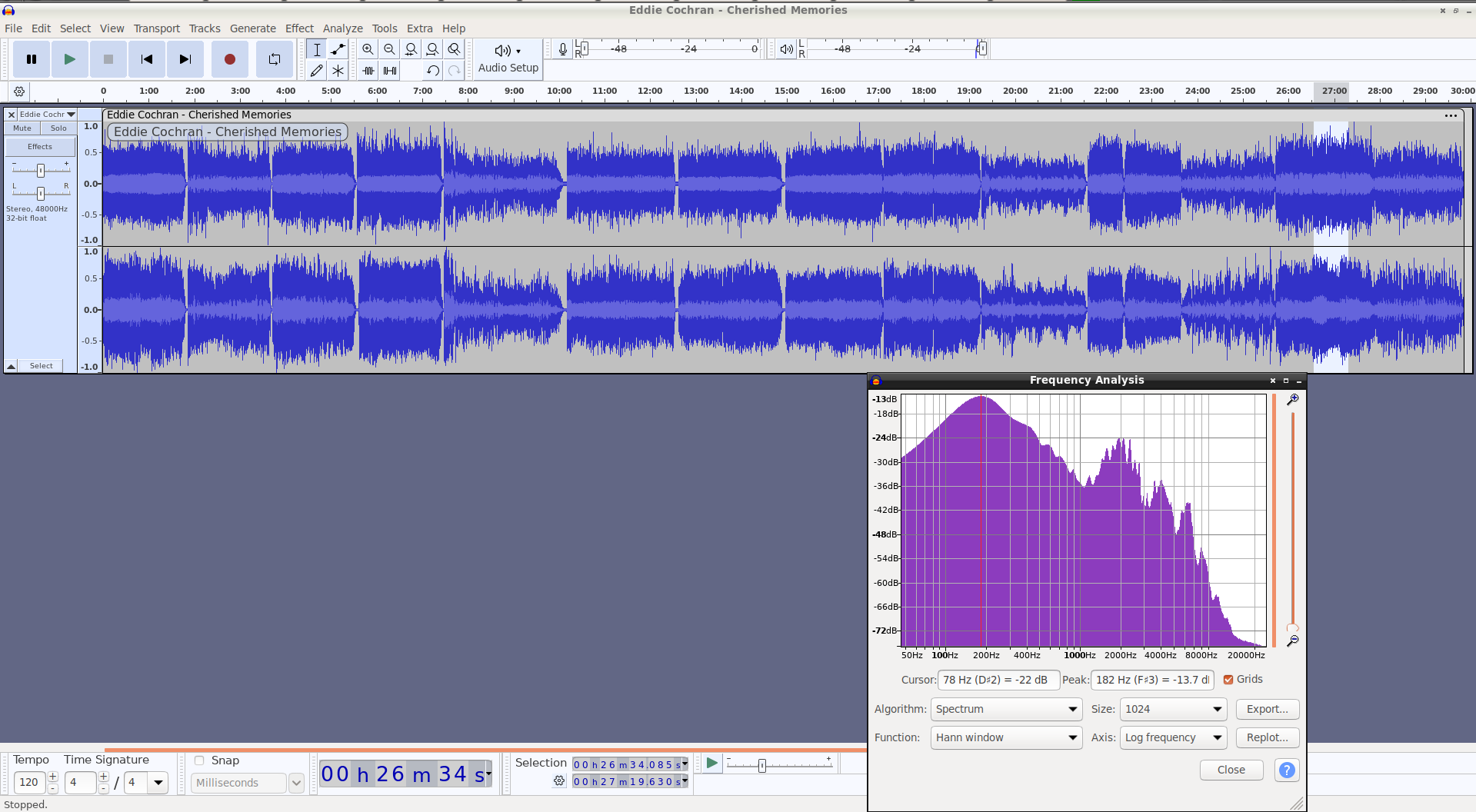Open Frequency Analysis help icon

[x=1287, y=770]
